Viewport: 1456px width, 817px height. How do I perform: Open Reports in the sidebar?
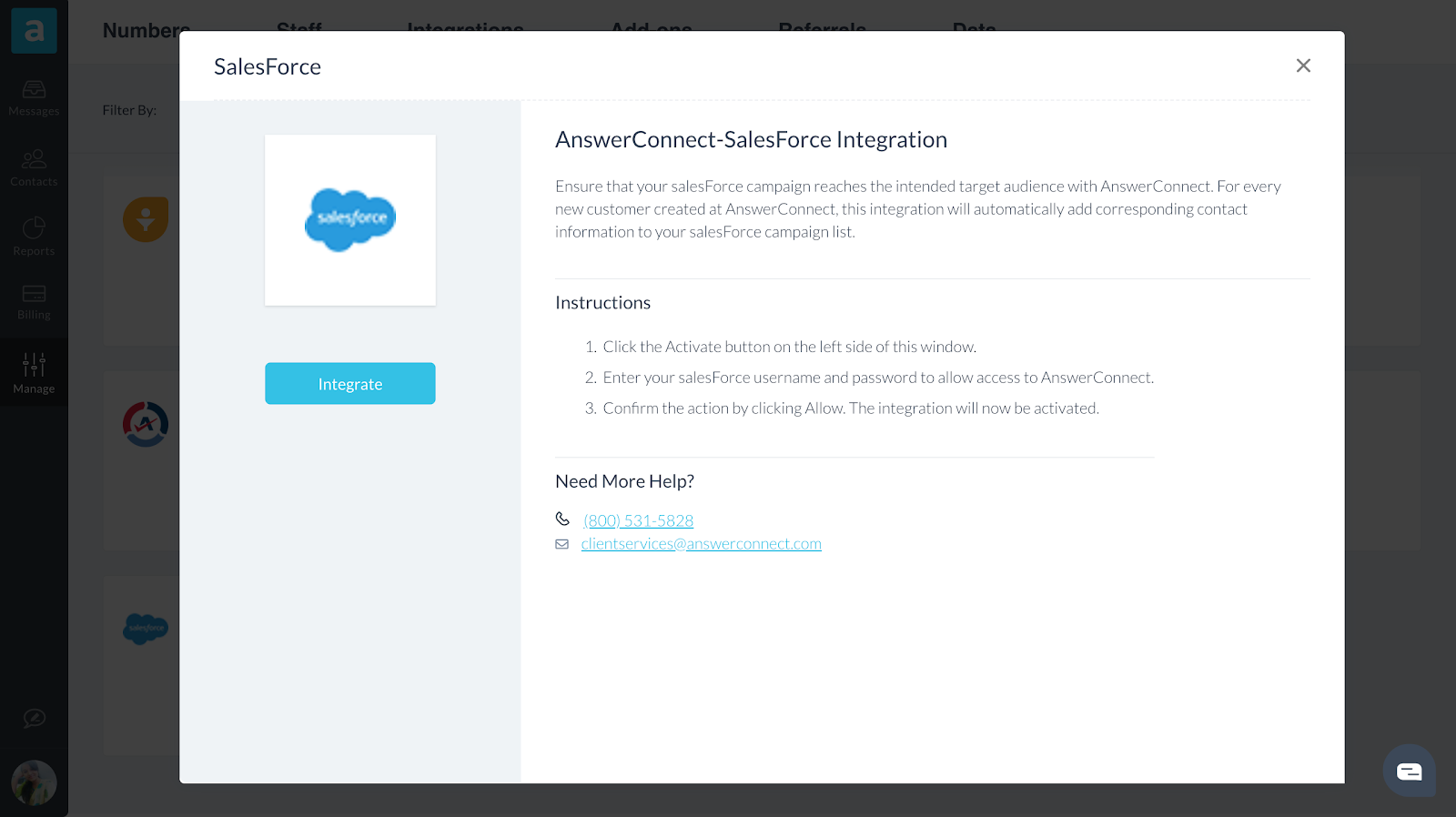tap(34, 237)
